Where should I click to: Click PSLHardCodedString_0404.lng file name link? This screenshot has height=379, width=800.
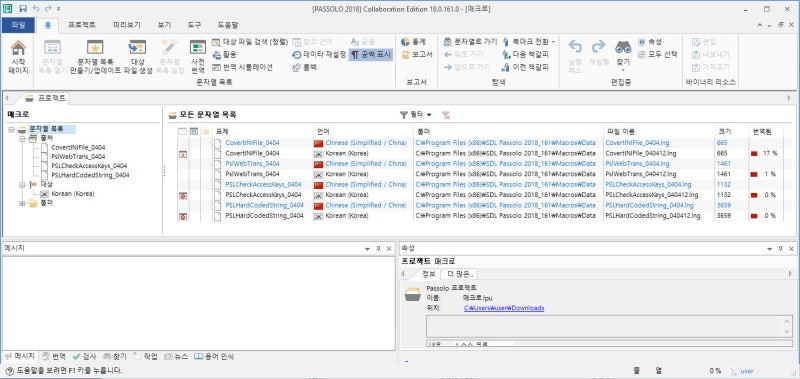649,205
